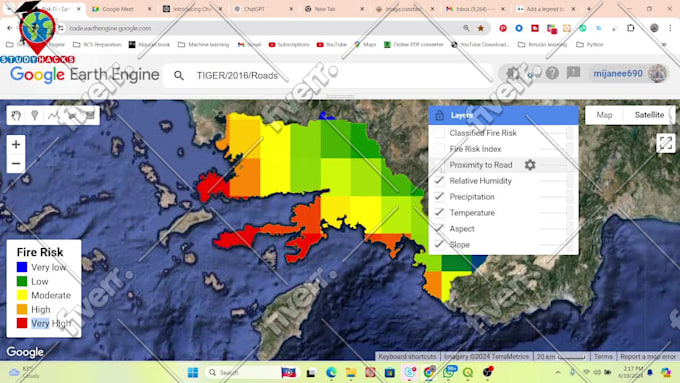Open the Windows Start menu
This screenshot has height=383, width=680.
[193, 372]
